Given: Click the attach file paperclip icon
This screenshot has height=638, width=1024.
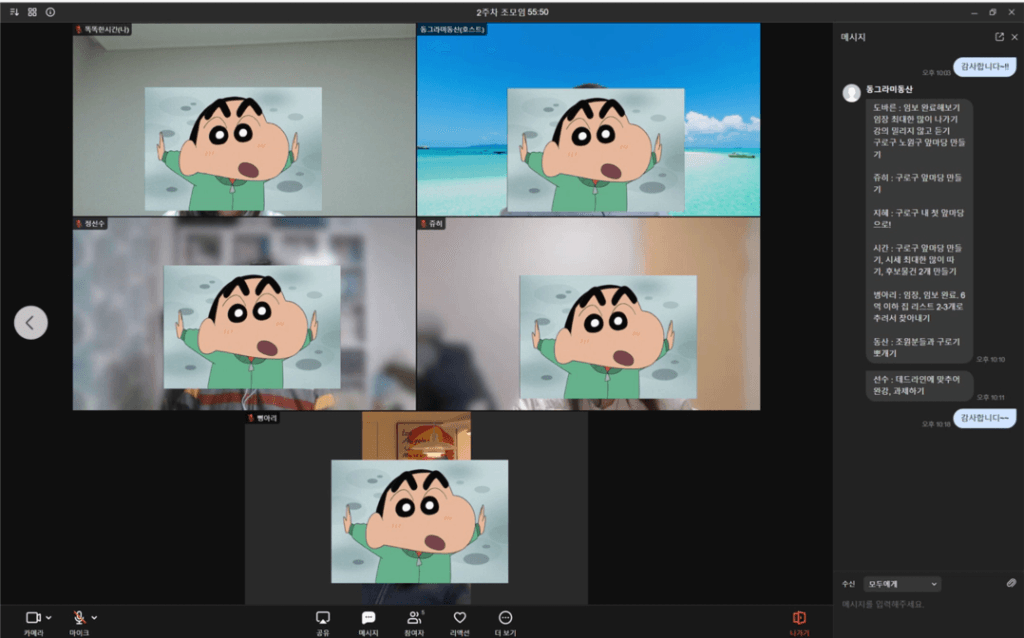Looking at the screenshot, I should [x=1011, y=583].
